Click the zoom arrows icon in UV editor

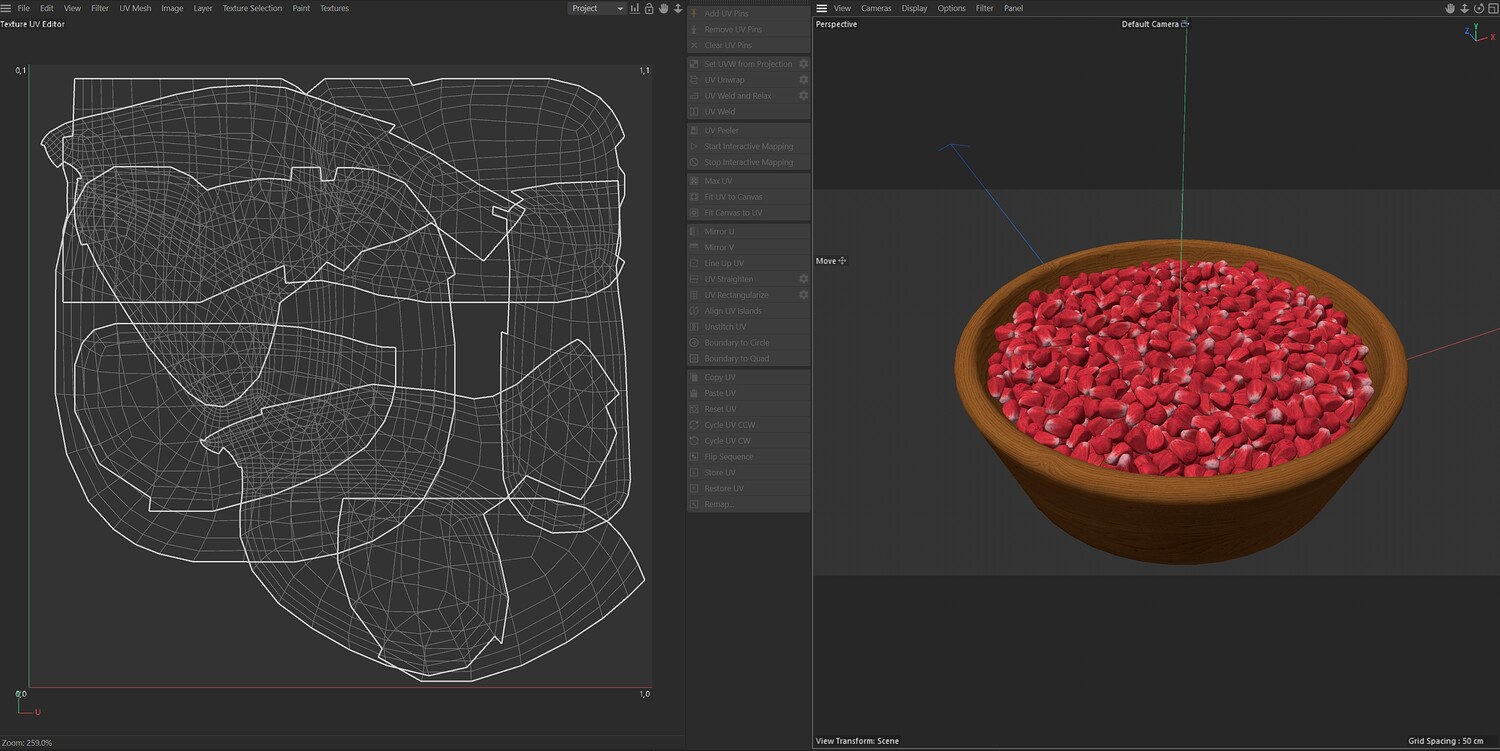pos(678,8)
